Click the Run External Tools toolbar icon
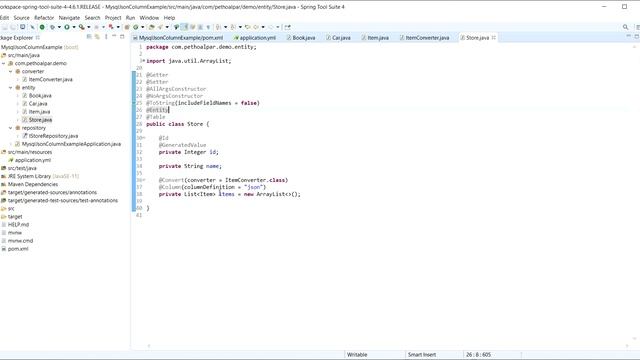640x360 pixels. tap(82, 27)
